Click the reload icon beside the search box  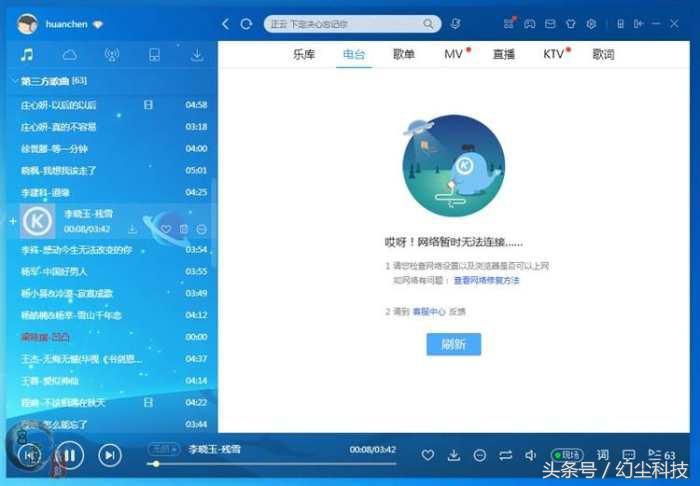(246, 24)
